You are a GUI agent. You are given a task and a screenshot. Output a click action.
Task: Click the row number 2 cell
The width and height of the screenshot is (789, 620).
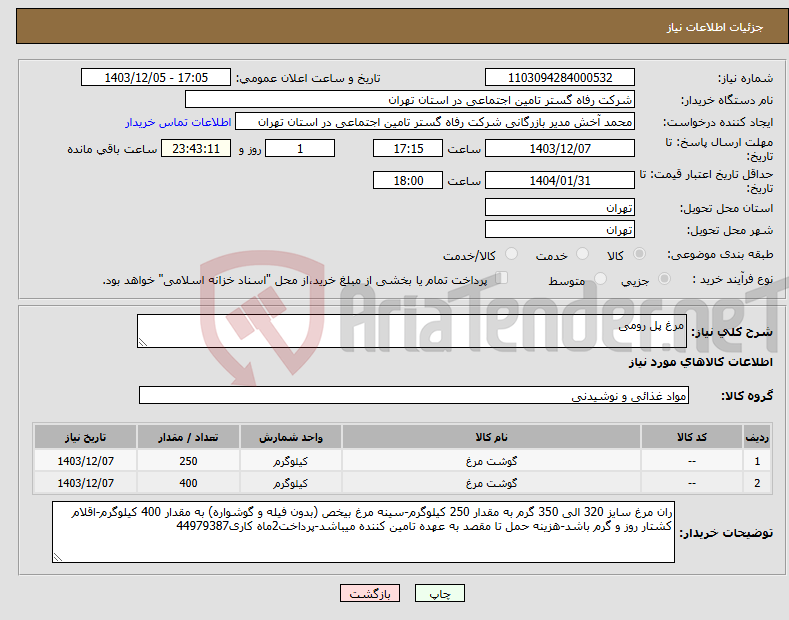pos(757,483)
